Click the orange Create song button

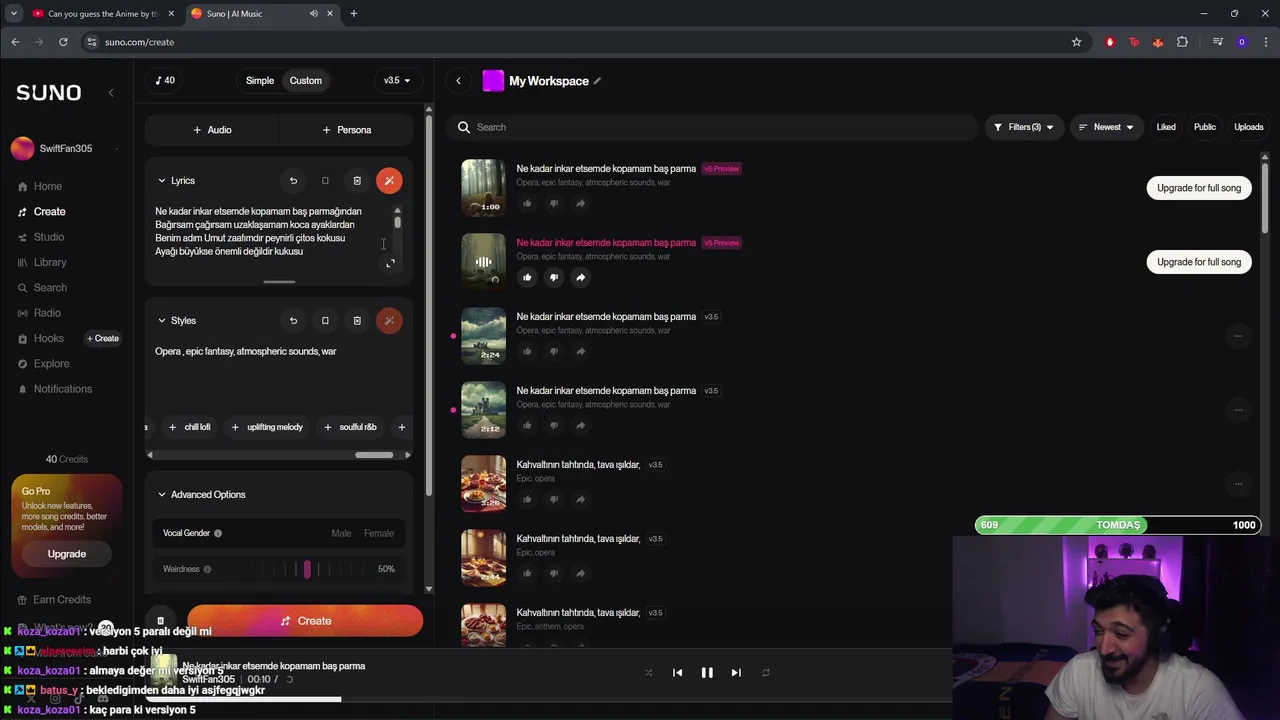(x=305, y=621)
